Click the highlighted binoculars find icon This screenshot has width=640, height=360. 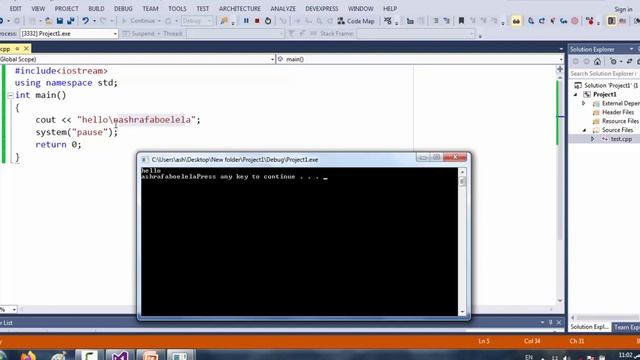click(x=516, y=21)
